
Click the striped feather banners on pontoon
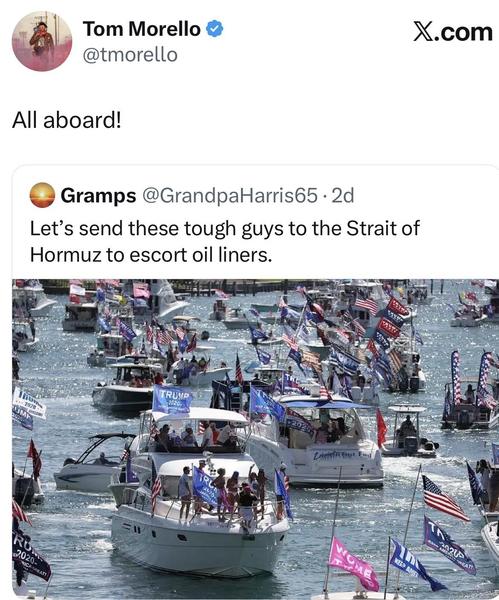[473, 379]
